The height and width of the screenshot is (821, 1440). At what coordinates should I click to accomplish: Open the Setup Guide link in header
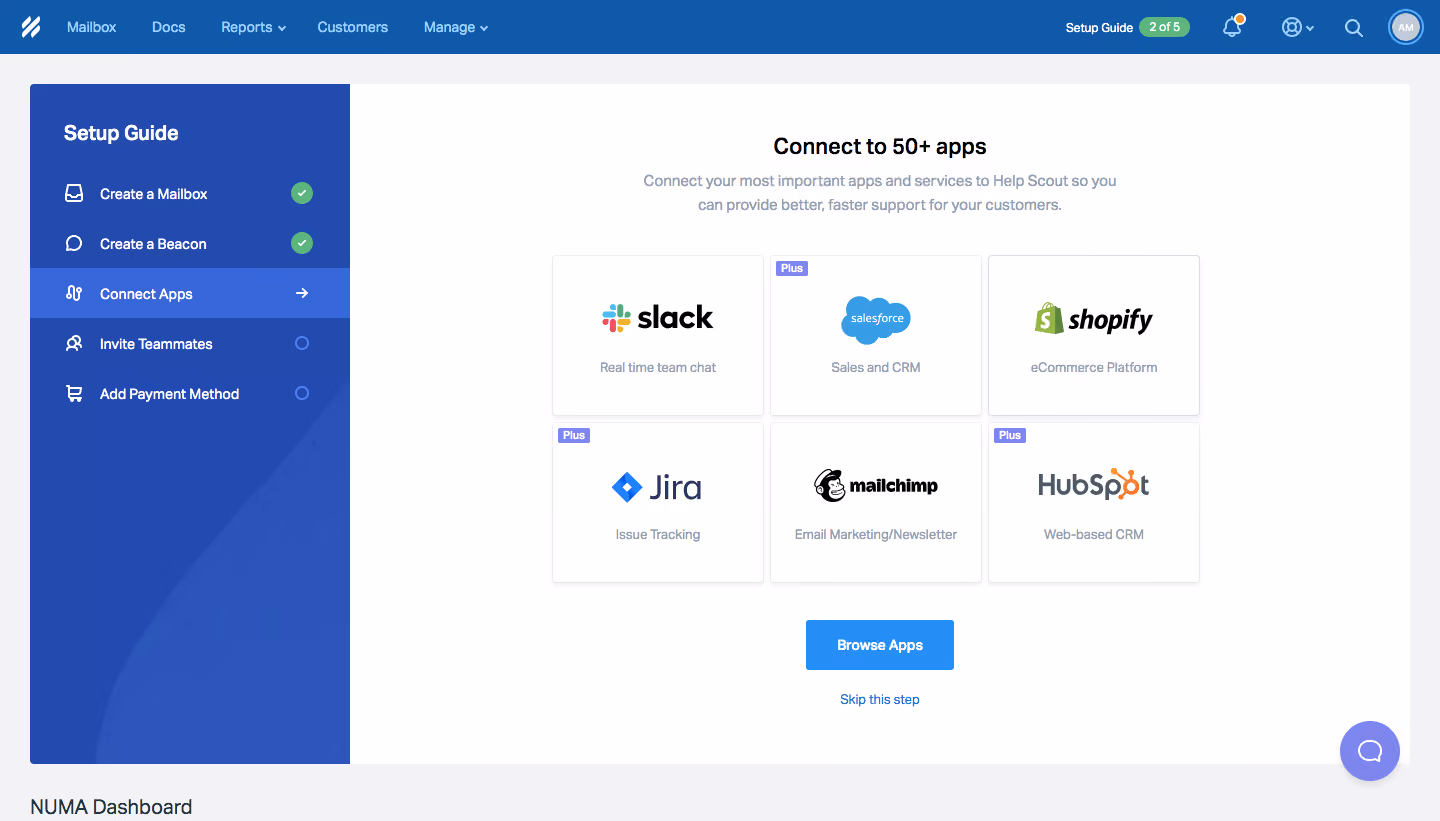1099,28
